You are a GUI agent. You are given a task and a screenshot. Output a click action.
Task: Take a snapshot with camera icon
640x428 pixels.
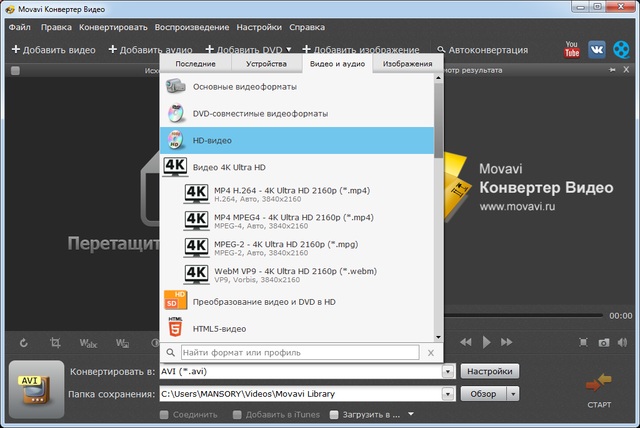coord(603,342)
